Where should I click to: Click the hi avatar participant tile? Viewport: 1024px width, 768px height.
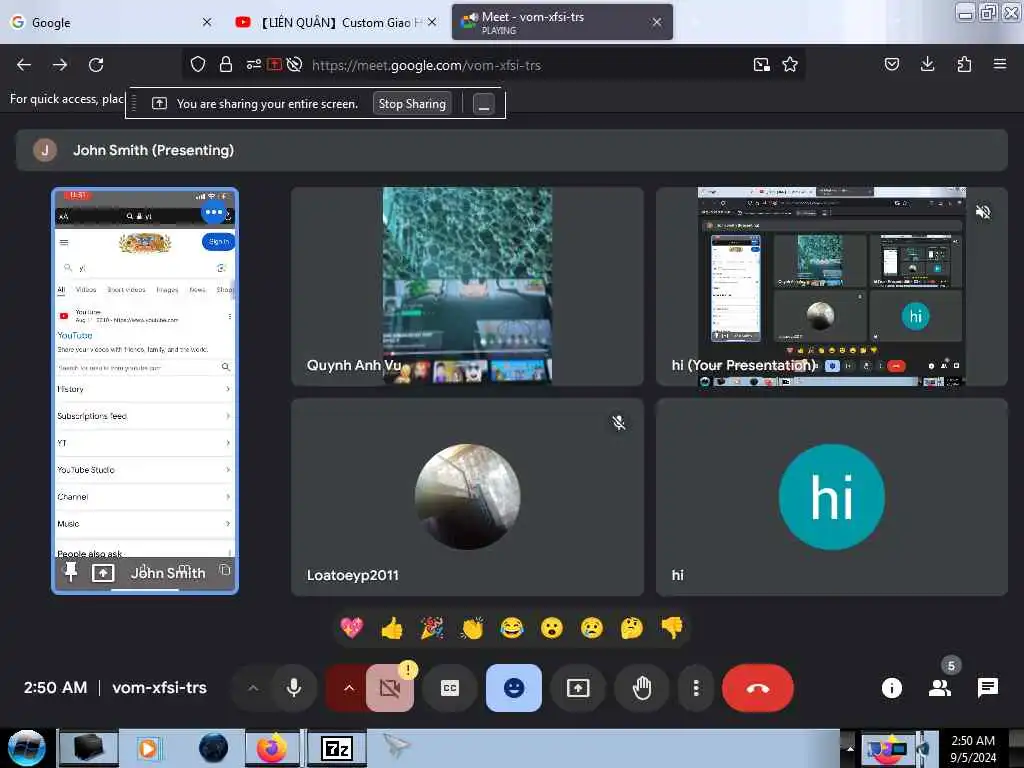point(832,497)
